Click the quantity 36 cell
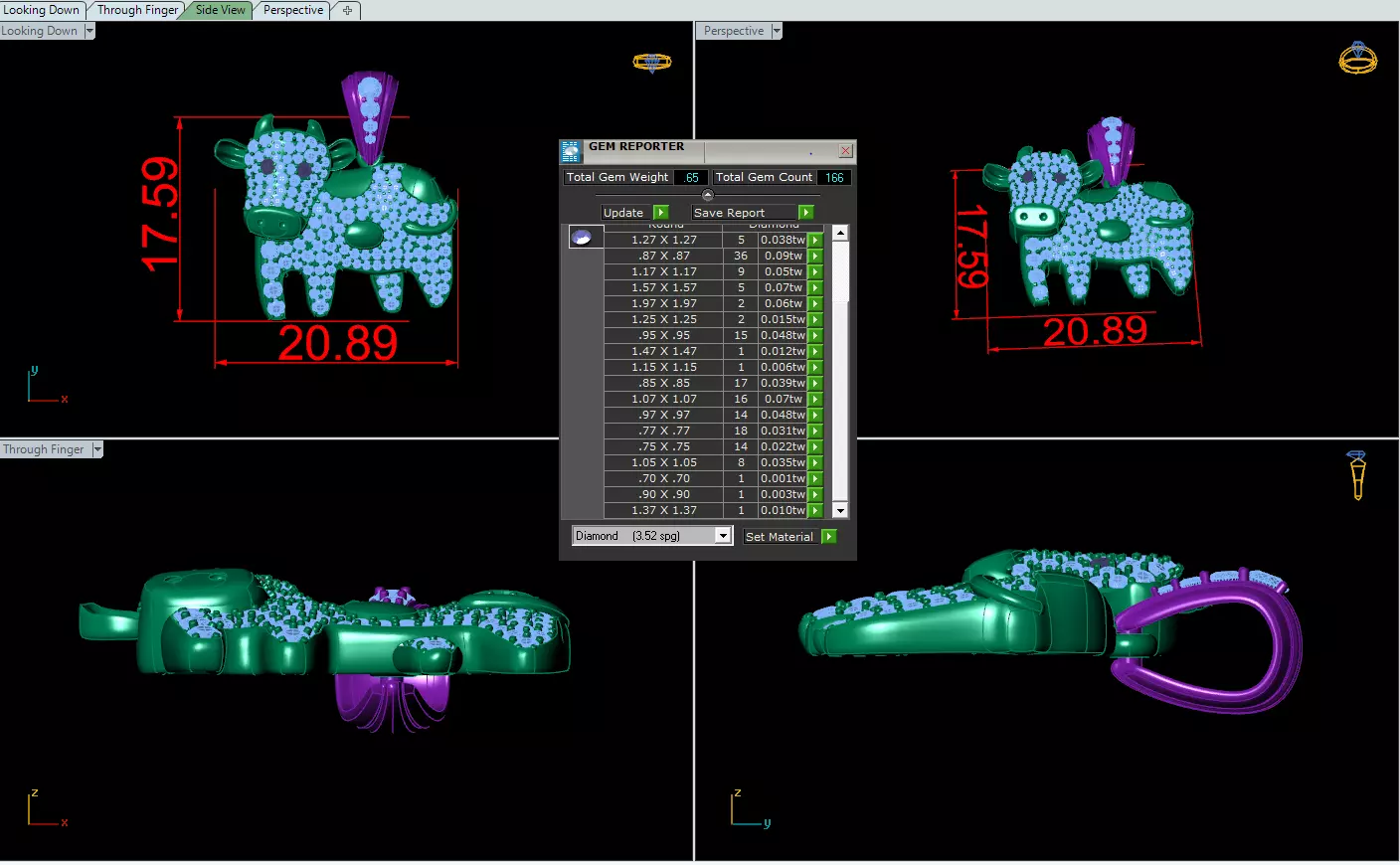1400x865 pixels. click(x=741, y=256)
